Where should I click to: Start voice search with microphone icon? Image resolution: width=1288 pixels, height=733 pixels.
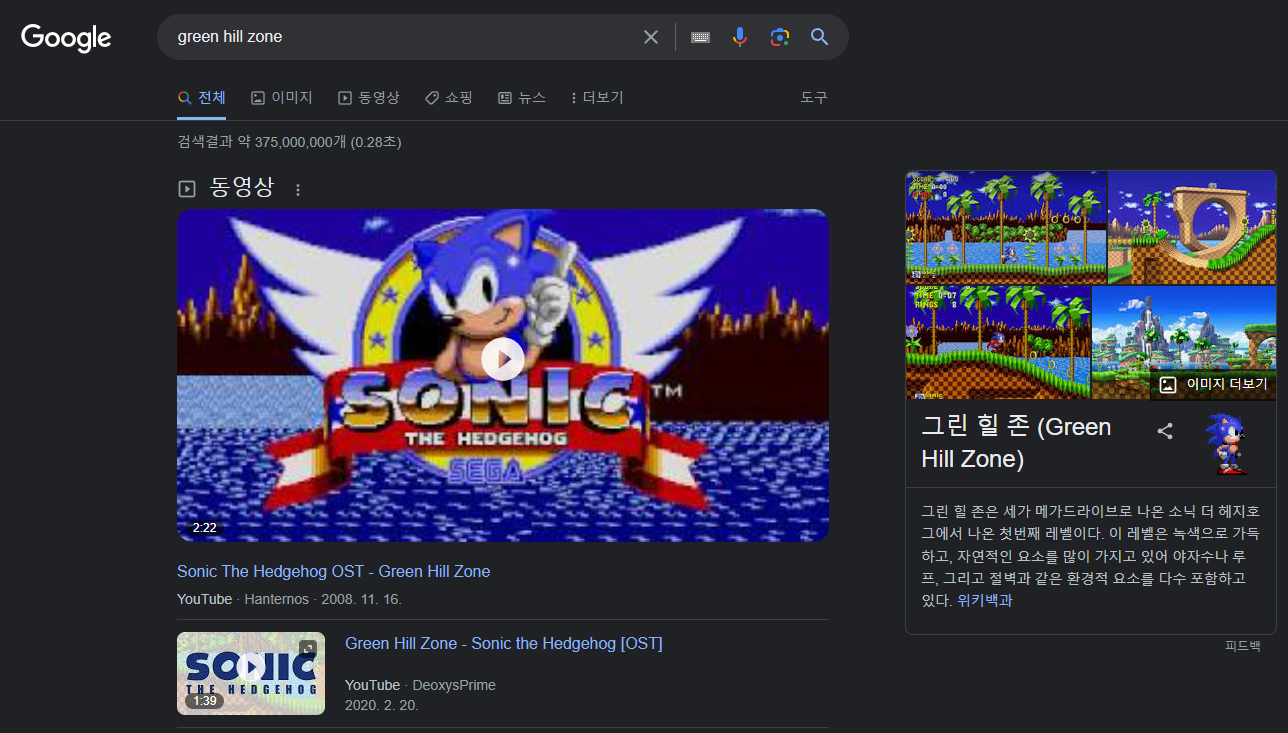point(739,37)
